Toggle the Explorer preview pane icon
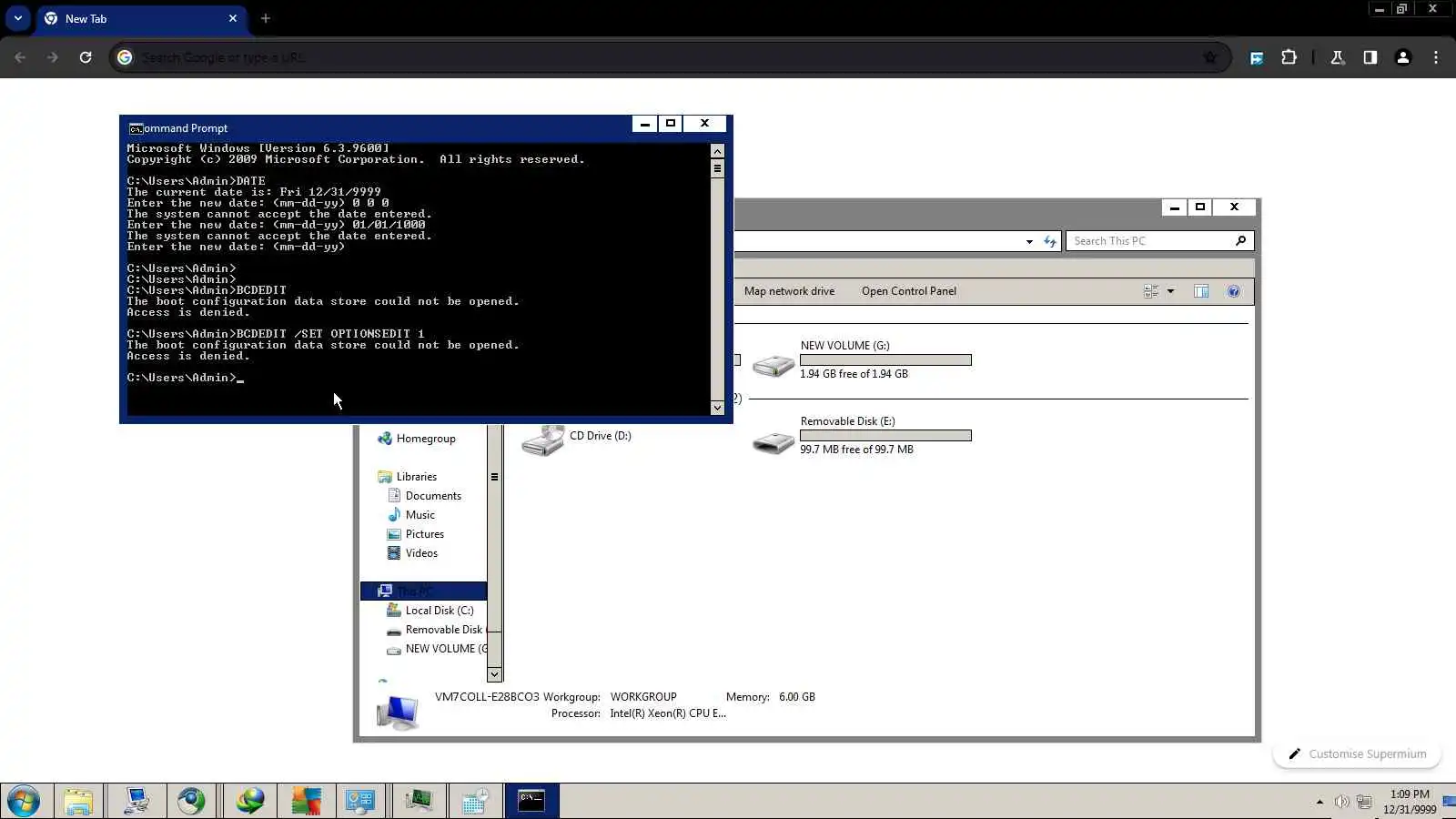 click(1201, 291)
